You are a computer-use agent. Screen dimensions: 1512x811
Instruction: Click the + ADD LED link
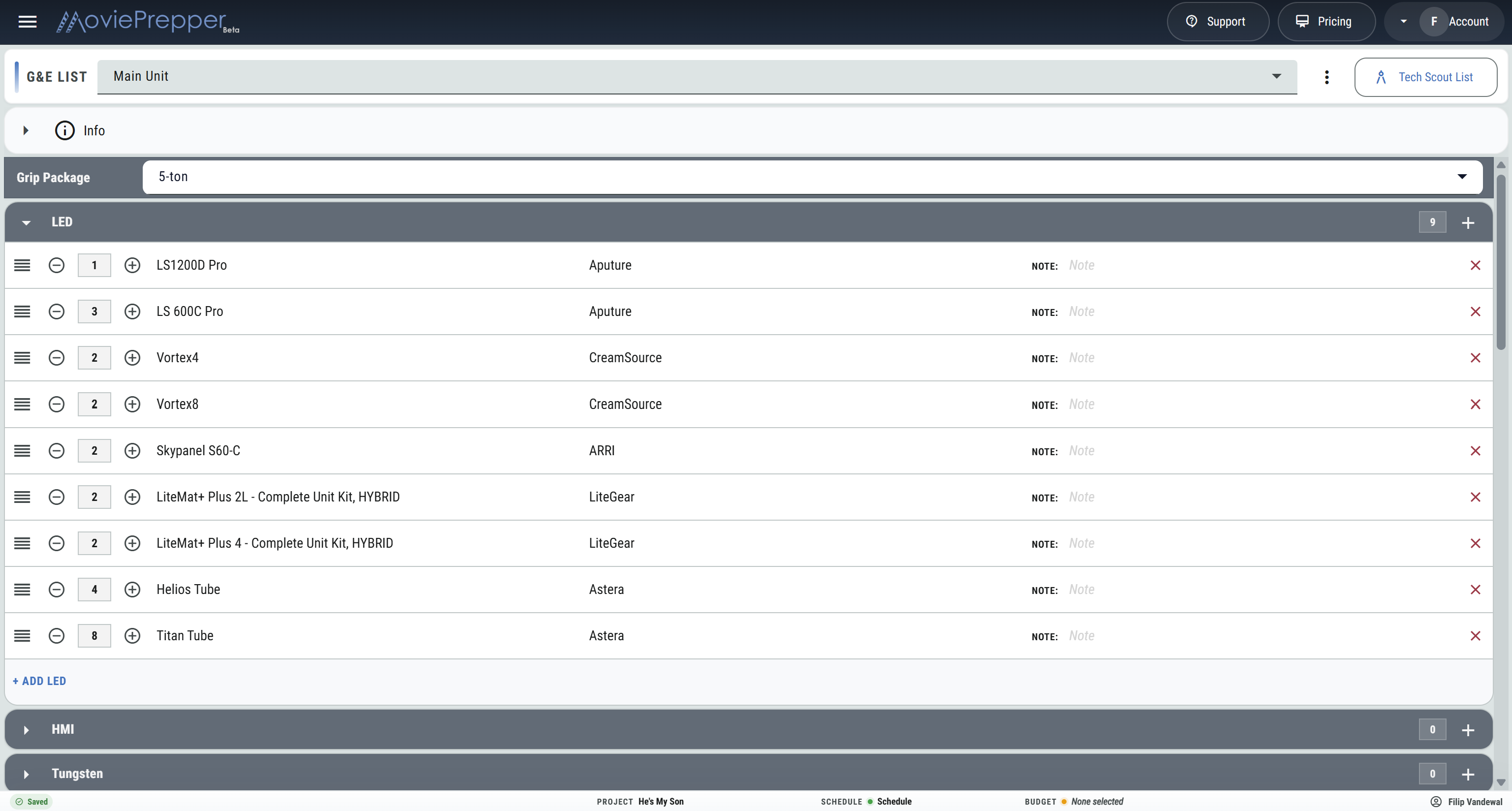[39, 681]
